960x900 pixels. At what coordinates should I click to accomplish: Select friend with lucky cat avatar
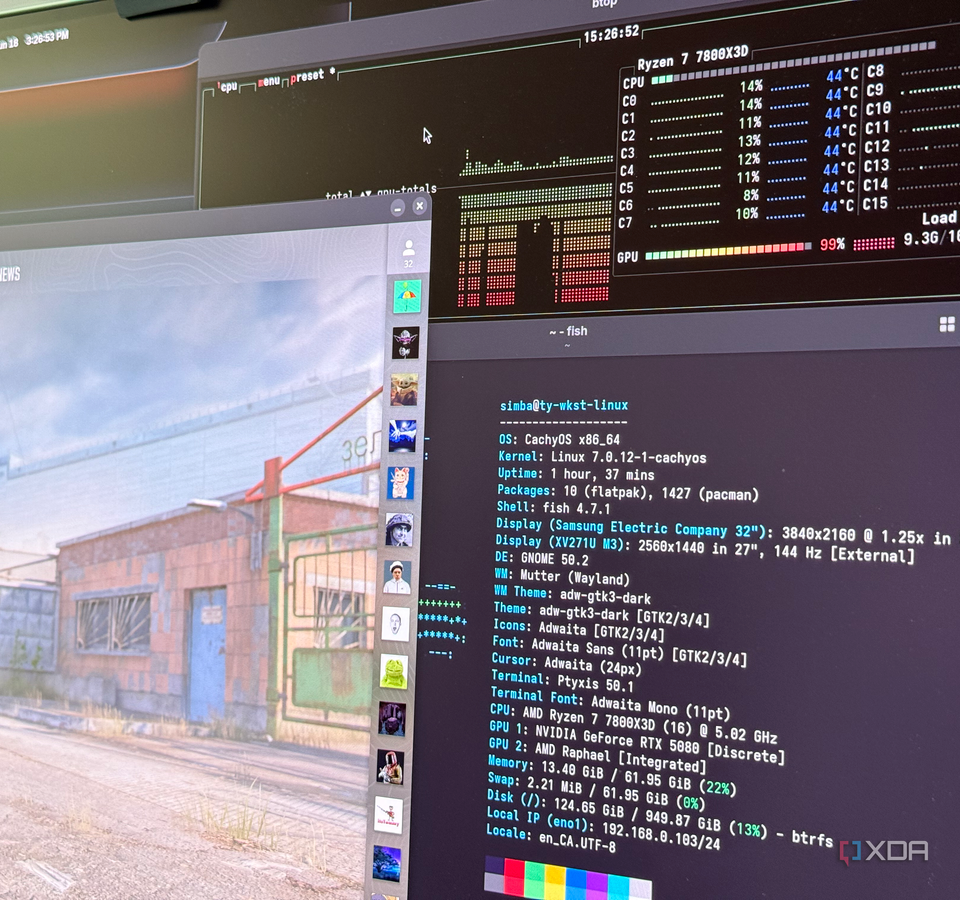pos(401,482)
